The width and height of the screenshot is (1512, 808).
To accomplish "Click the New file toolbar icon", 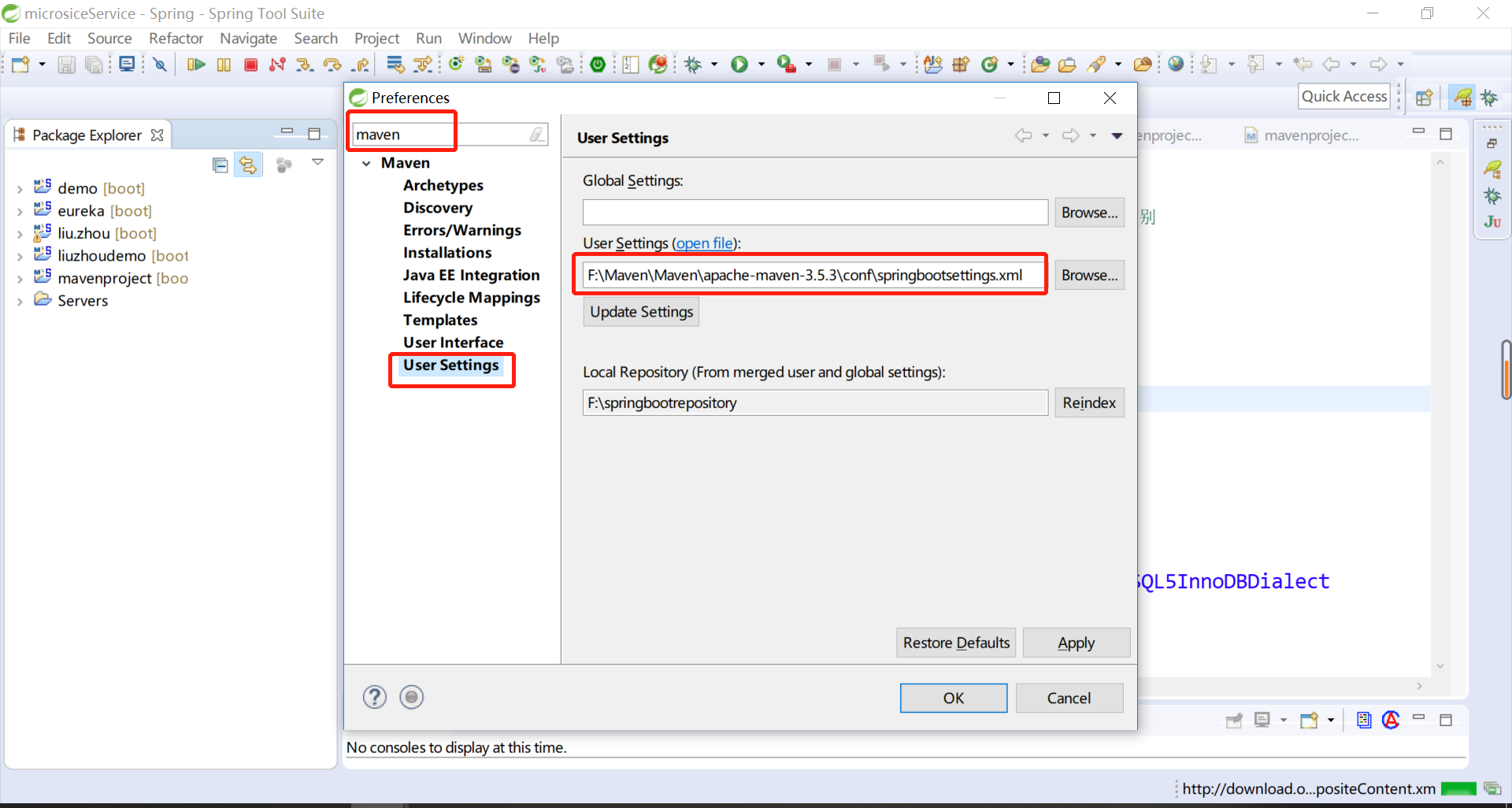I will (x=20, y=65).
